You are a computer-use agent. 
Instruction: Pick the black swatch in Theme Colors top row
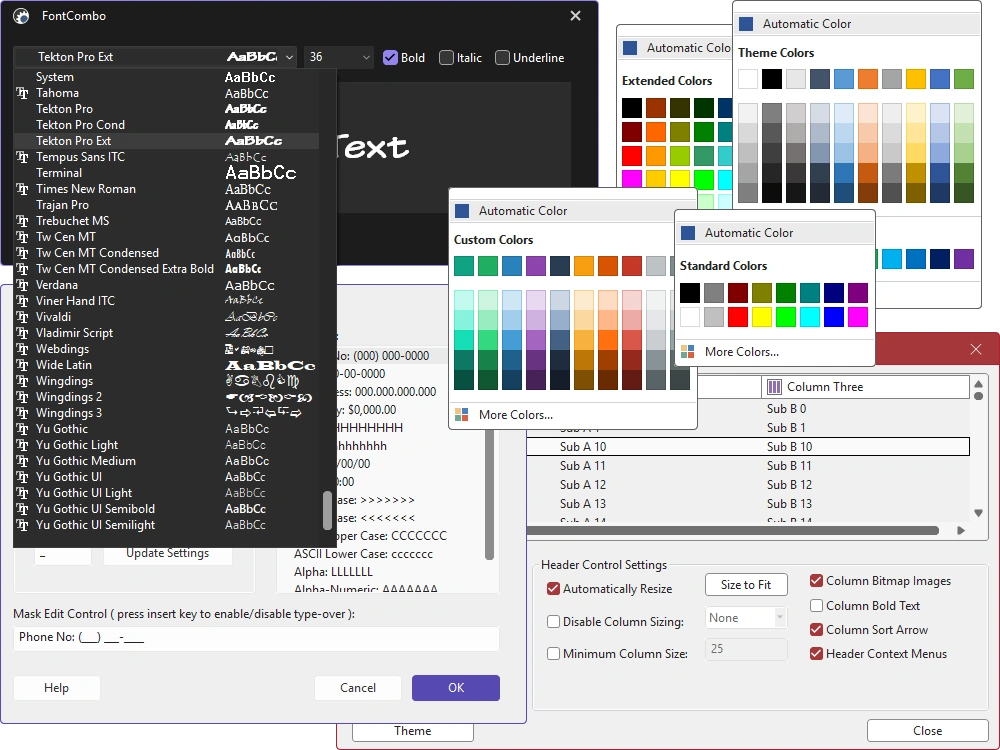(x=772, y=79)
